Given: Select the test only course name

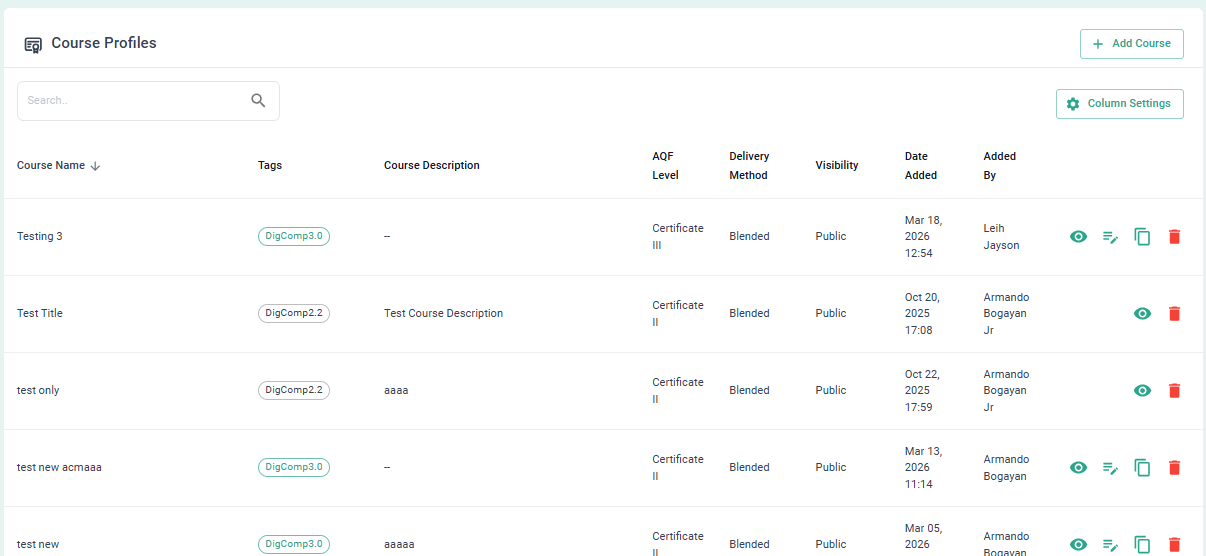Looking at the screenshot, I should (x=38, y=390).
